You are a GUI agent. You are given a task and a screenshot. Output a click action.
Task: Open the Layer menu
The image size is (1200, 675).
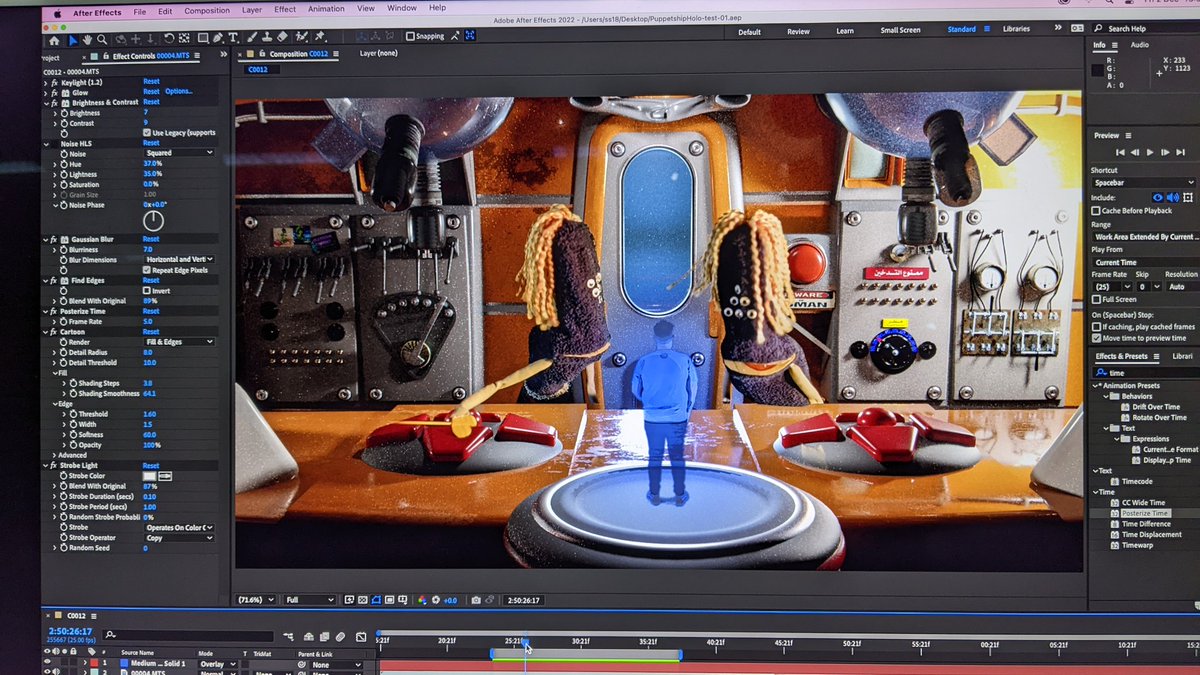[252, 10]
